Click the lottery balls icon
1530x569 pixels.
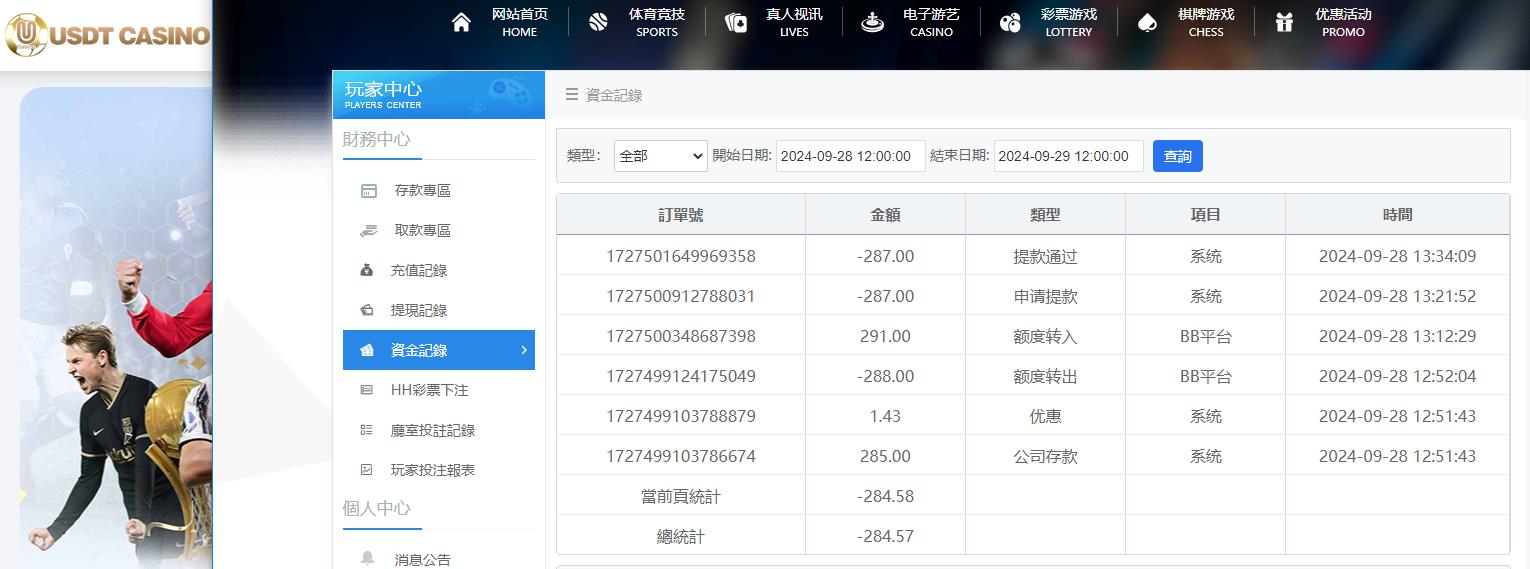1010,23
